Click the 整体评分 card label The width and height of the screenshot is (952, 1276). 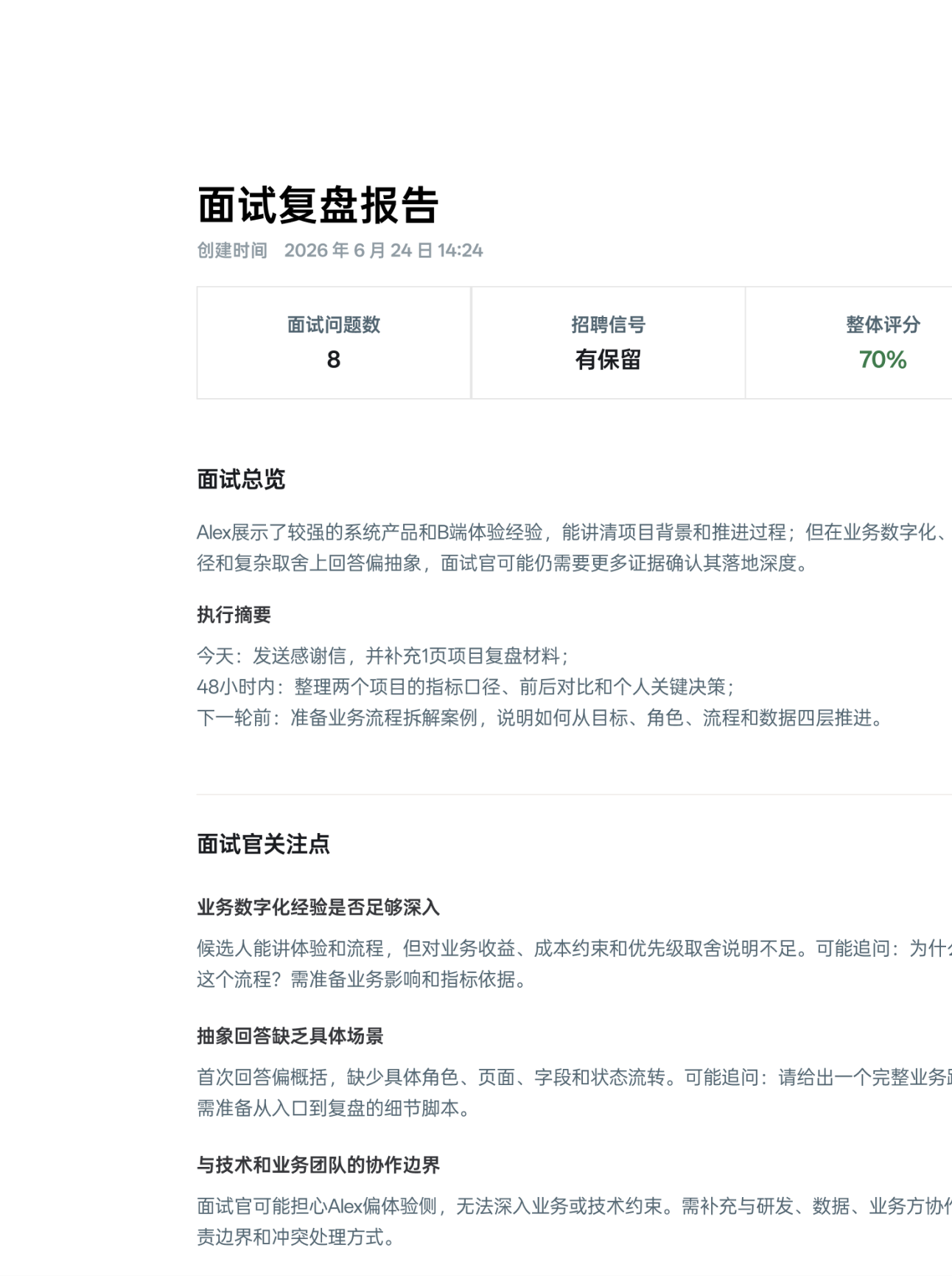[883, 324]
